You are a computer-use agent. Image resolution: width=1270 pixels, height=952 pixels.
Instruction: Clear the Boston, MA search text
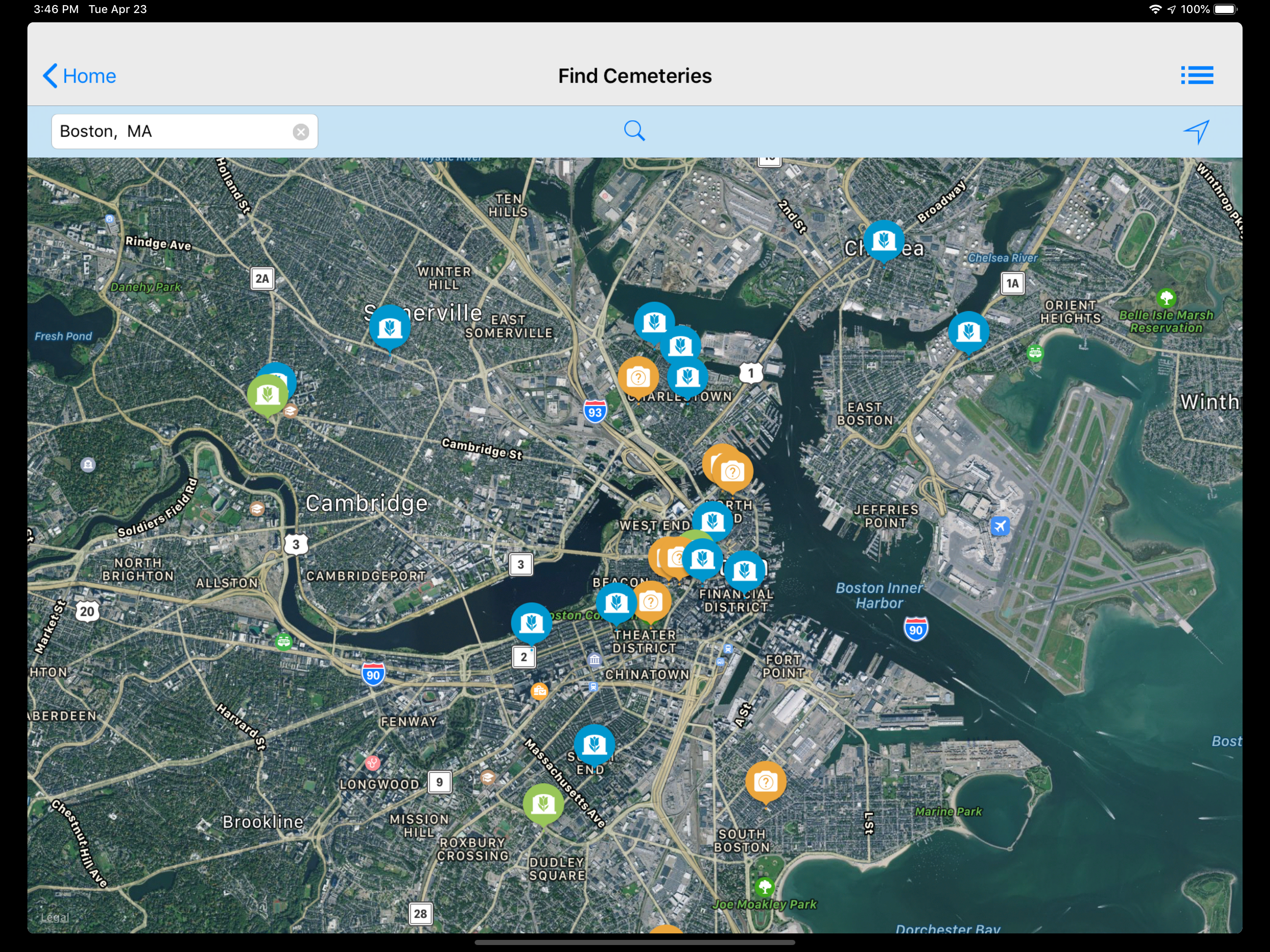click(x=301, y=132)
